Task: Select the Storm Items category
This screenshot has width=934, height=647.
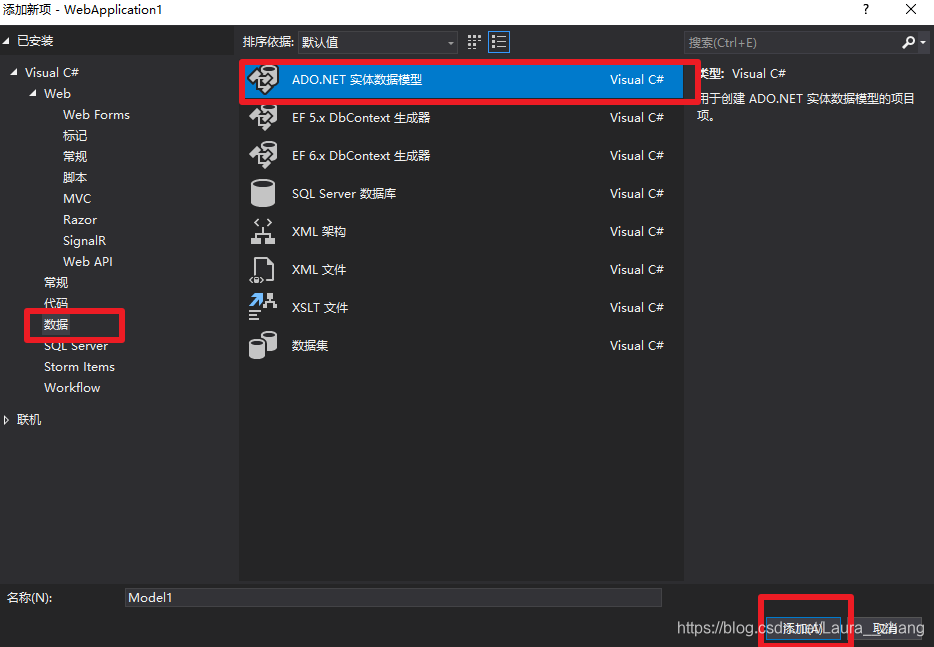Action: pyautogui.click(x=79, y=367)
